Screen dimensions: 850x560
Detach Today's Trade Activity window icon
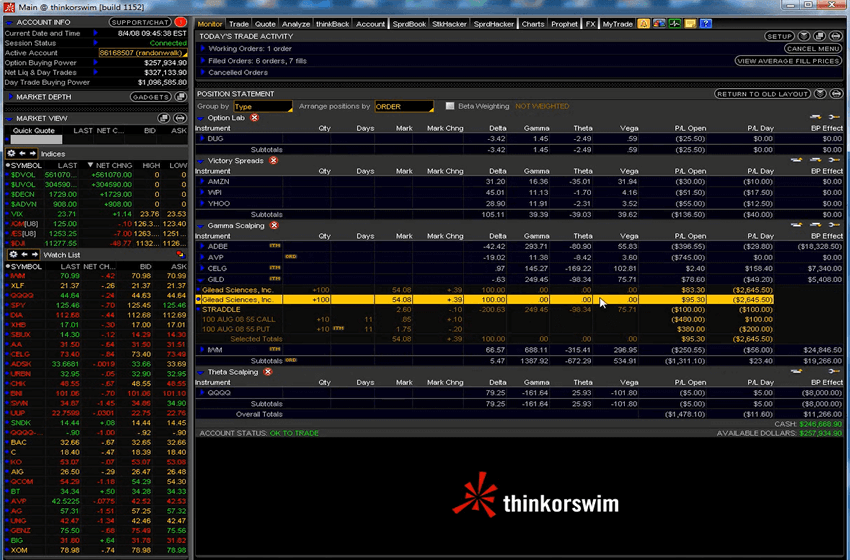[820, 36]
